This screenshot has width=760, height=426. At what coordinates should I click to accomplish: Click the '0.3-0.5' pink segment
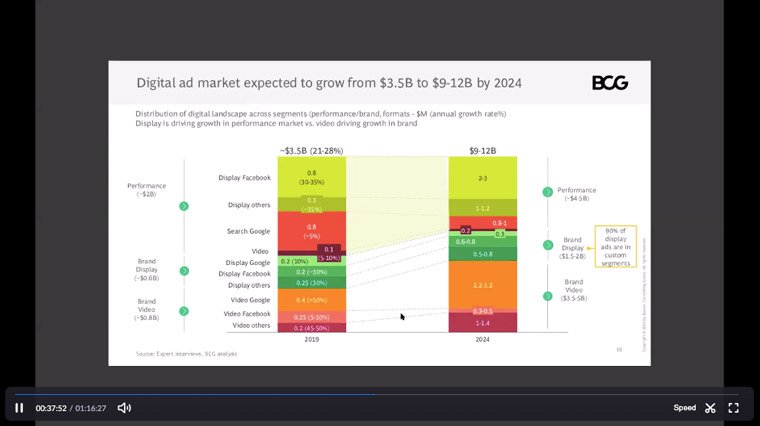pyautogui.click(x=483, y=311)
